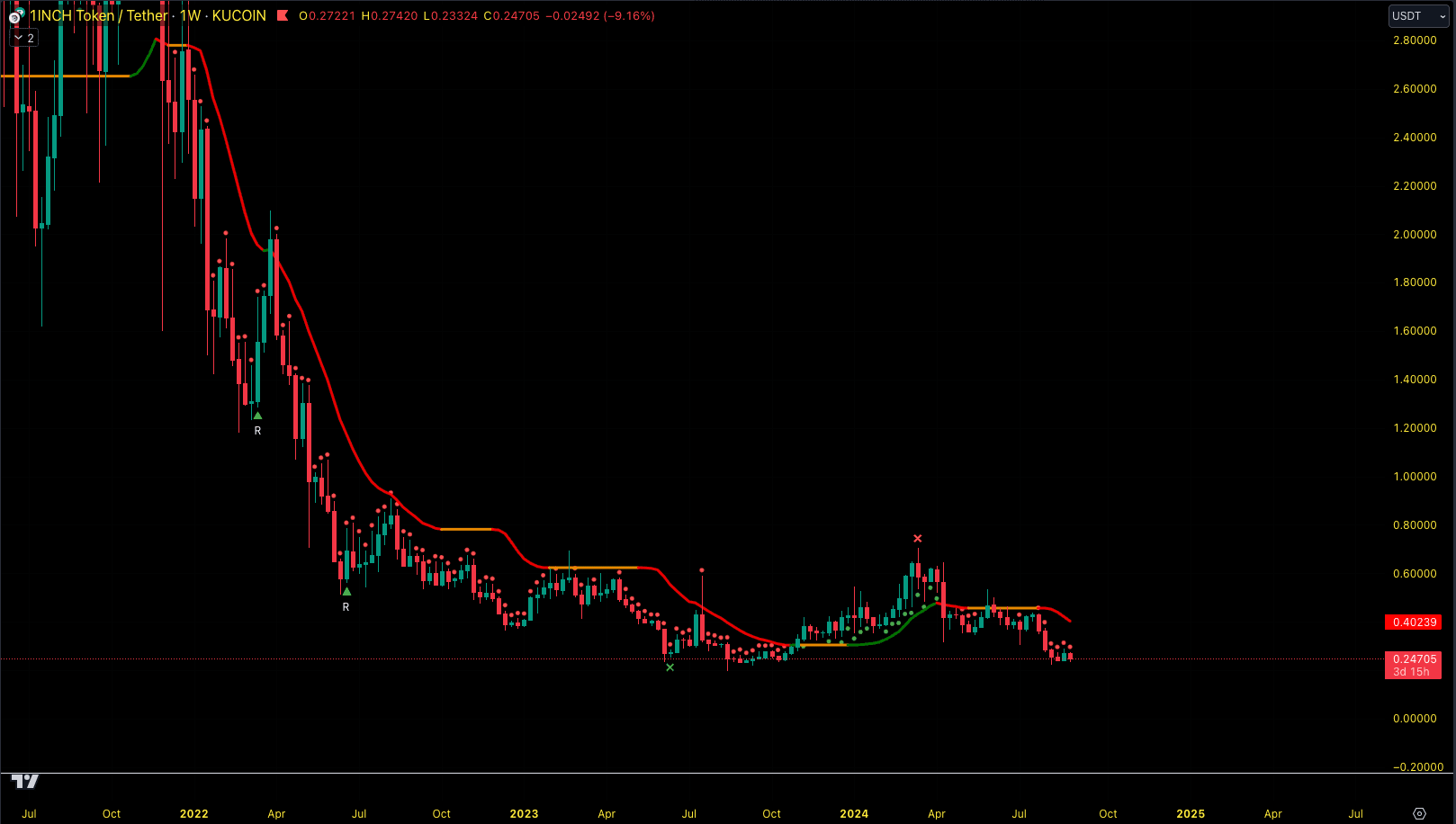Click the 2023 label on time axis
The image size is (1456, 824).
tap(525, 814)
